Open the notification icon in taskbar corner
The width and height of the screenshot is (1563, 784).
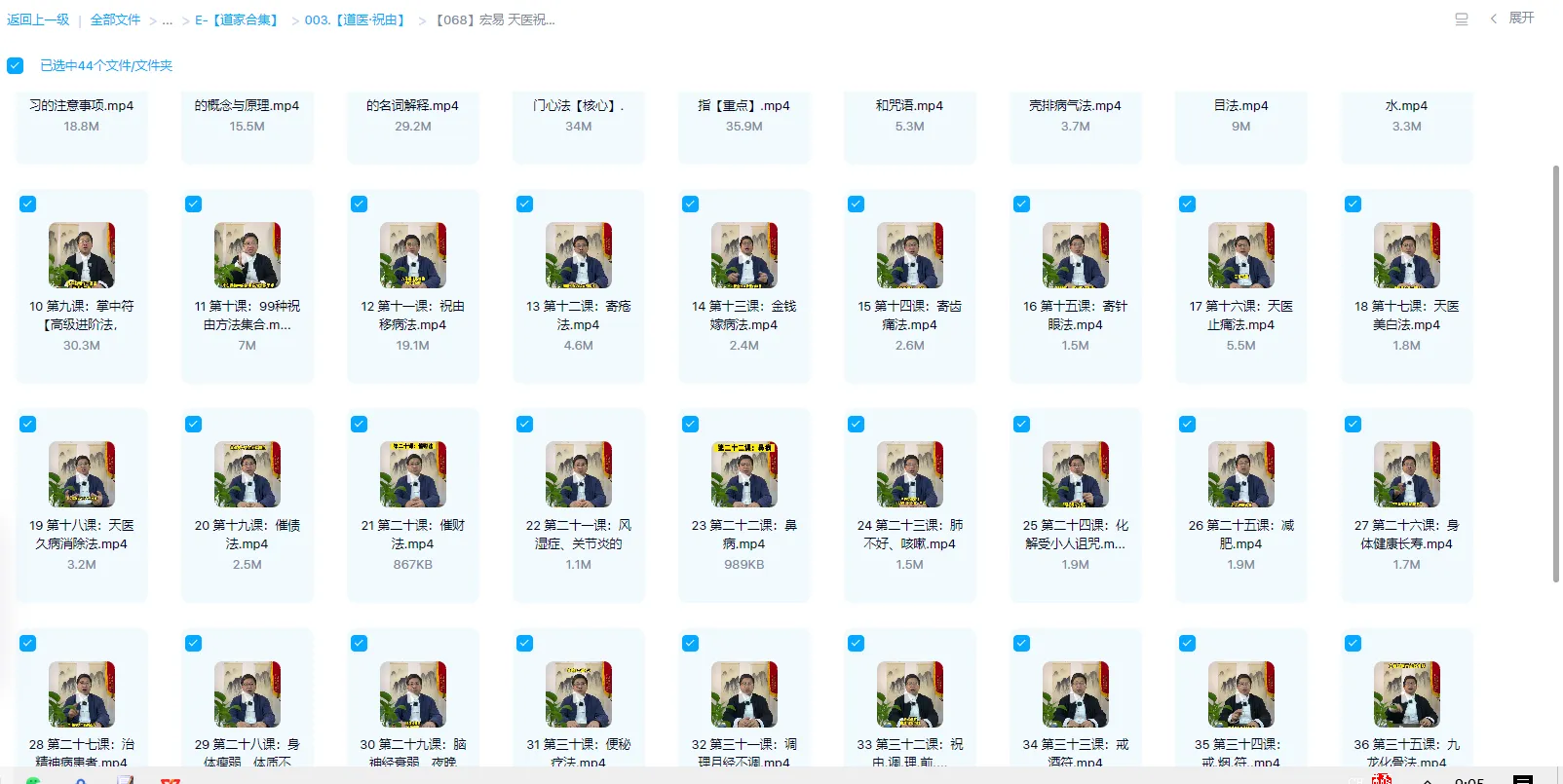pyautogui.click(x=1522, y=779)
